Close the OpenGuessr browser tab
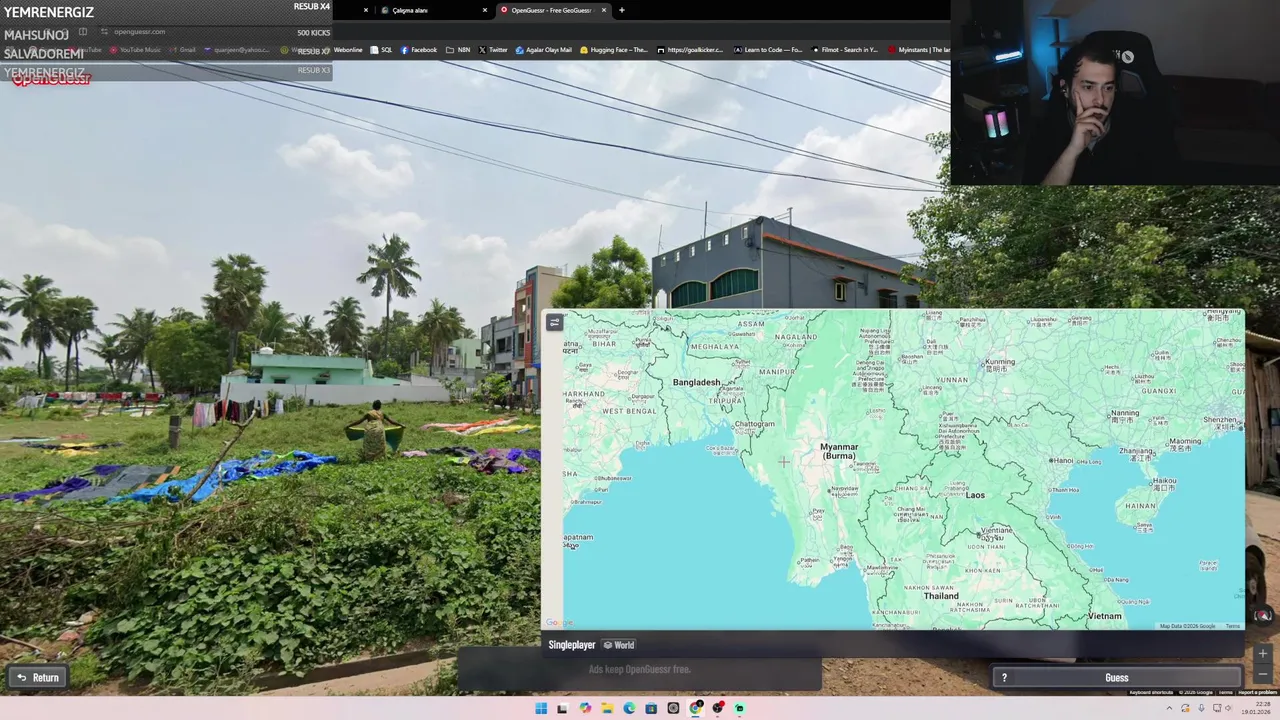Image resolution: width=1280 pixels, height=720 pixels. click(x=604, y=10)
